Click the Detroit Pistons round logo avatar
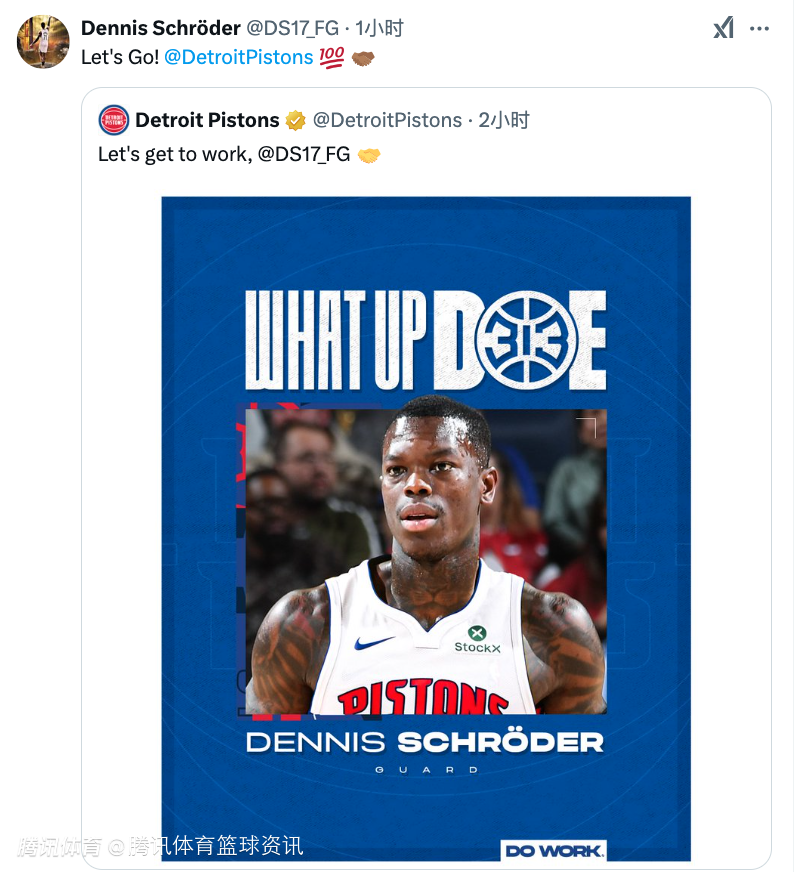 click(x=114, y=120)
